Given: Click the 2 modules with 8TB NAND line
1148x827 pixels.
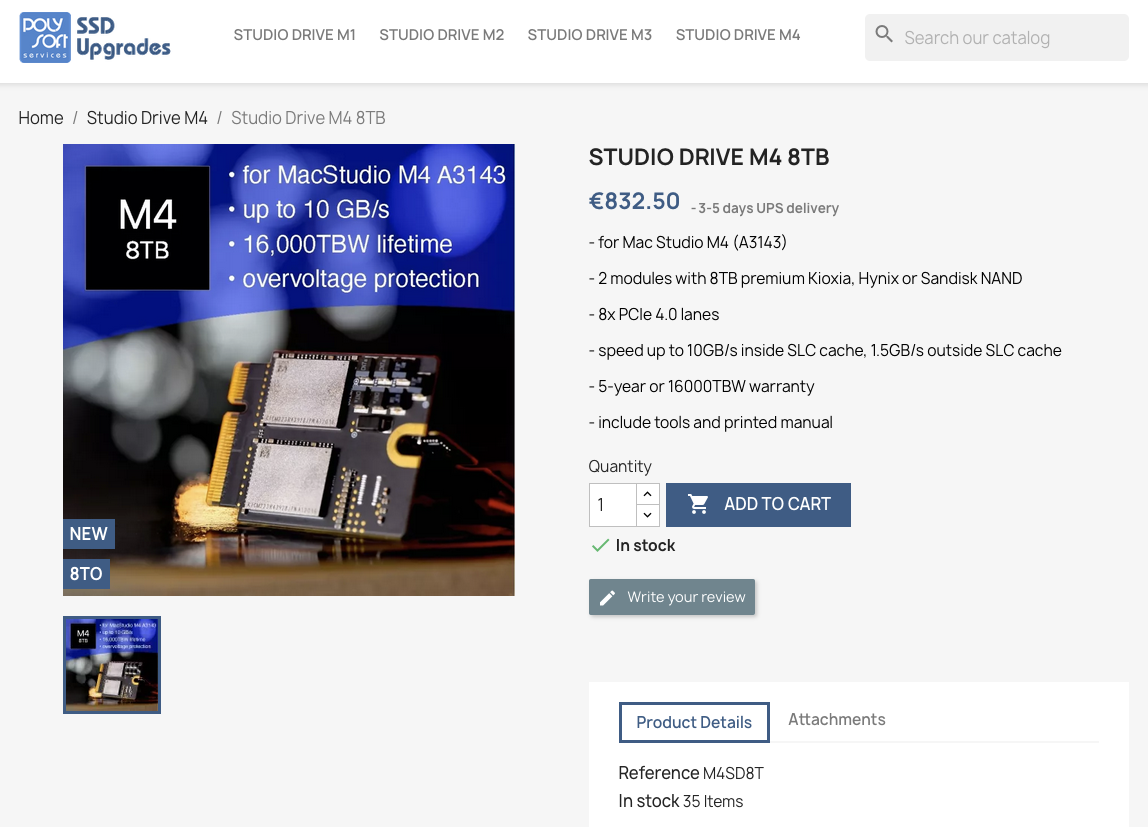Looking at the screenshot, I should pyautogui.click(x=805, y=278).
